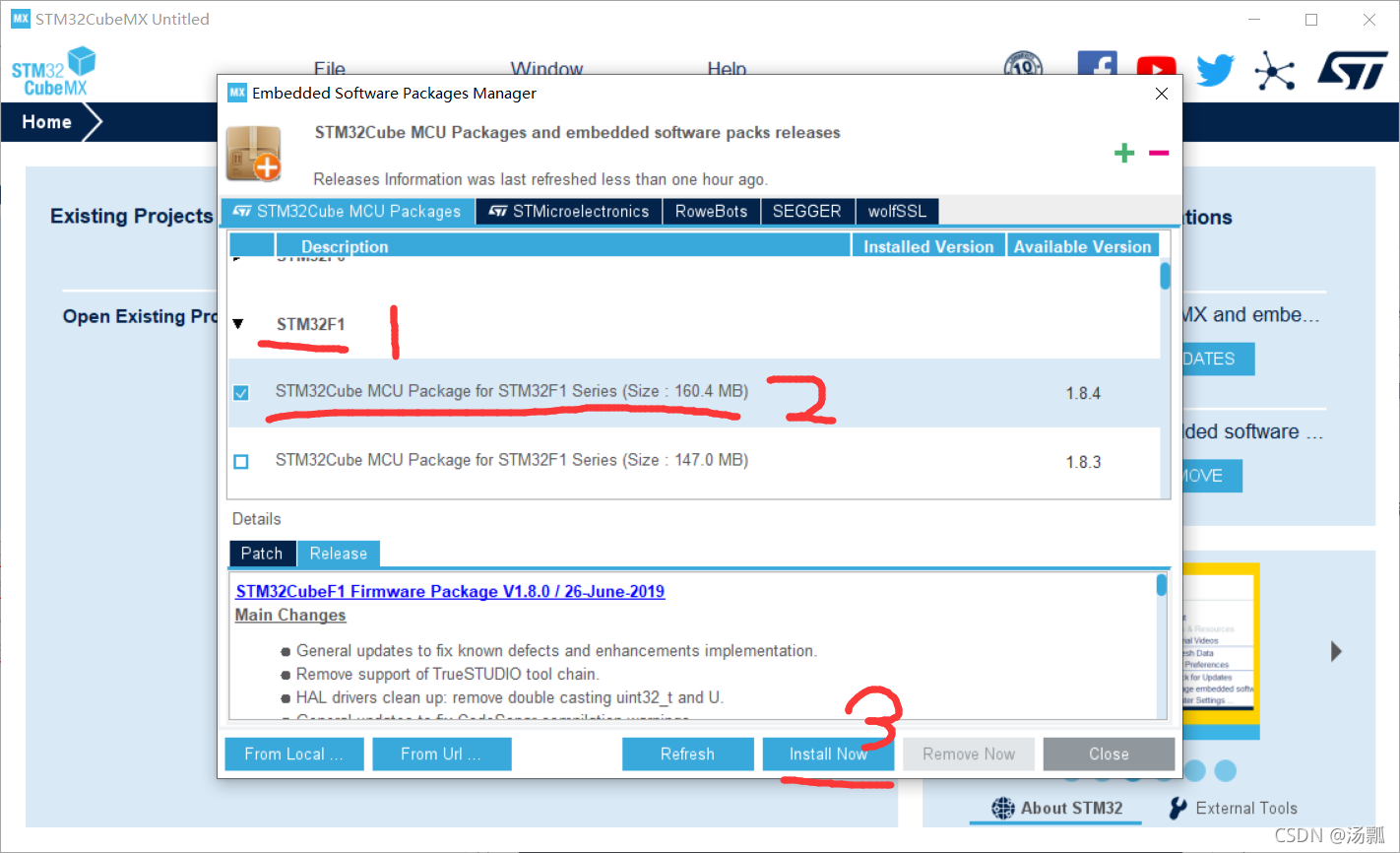Select the STM32F1 1.8.4 package row text
Image resolution: width=1400 pixels, height=853 pixels.
pos(512,392)
